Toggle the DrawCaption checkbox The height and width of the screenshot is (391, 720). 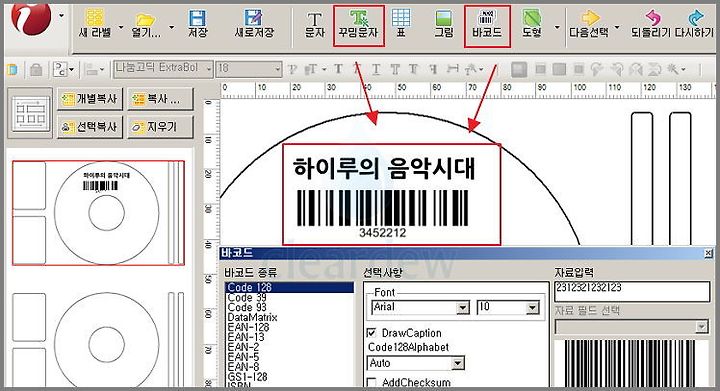point(371,333)
